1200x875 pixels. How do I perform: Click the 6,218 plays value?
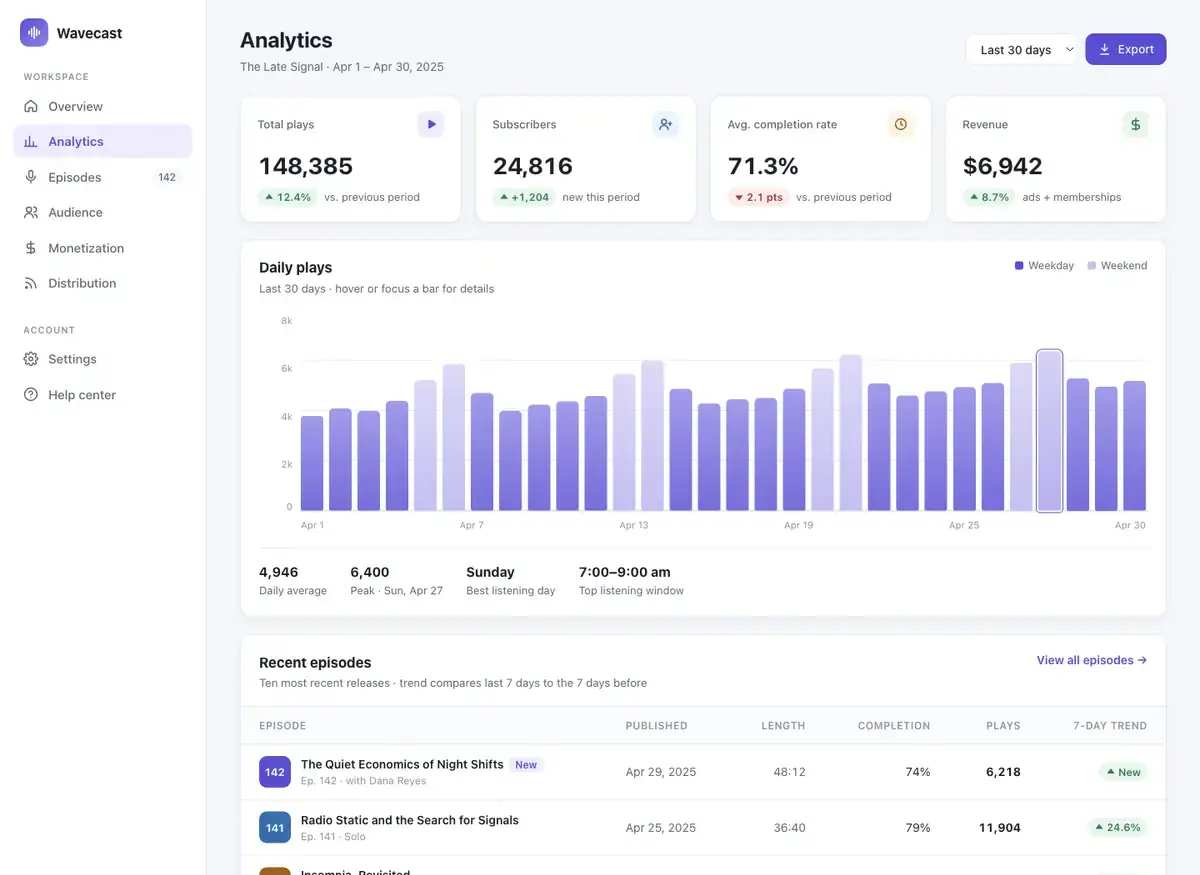[1003, 772]
